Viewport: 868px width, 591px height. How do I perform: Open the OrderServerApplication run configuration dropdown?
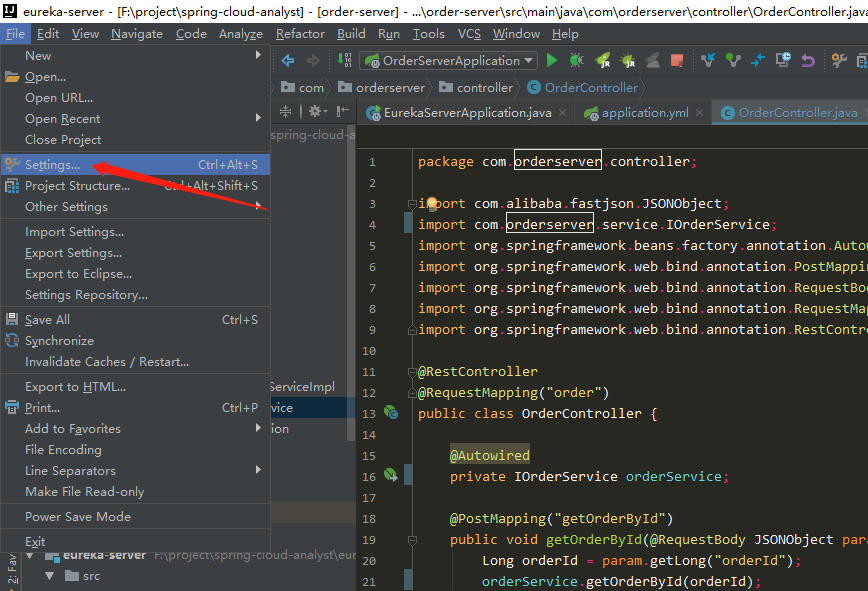coord(448,61)
